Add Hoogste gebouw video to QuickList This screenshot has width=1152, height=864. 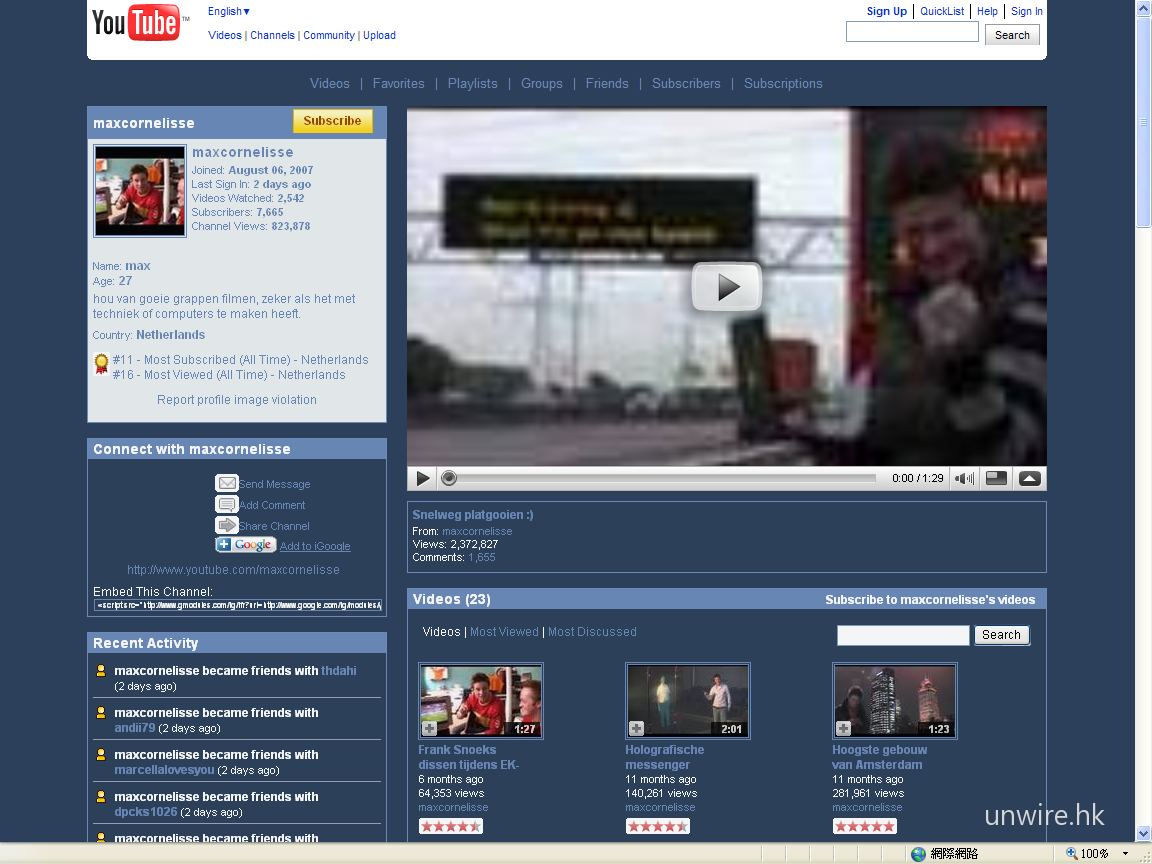(x=843, y=728)
